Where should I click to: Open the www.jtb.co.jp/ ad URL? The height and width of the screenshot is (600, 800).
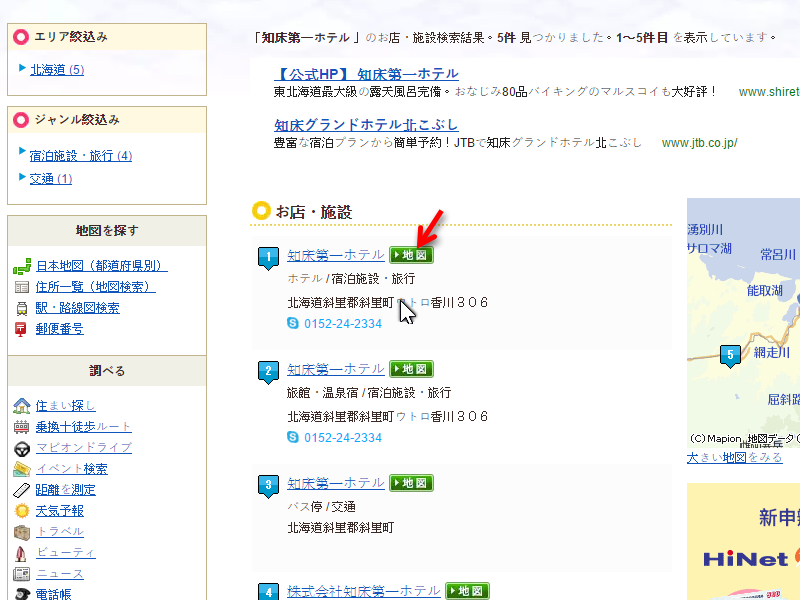coord(699,143)
